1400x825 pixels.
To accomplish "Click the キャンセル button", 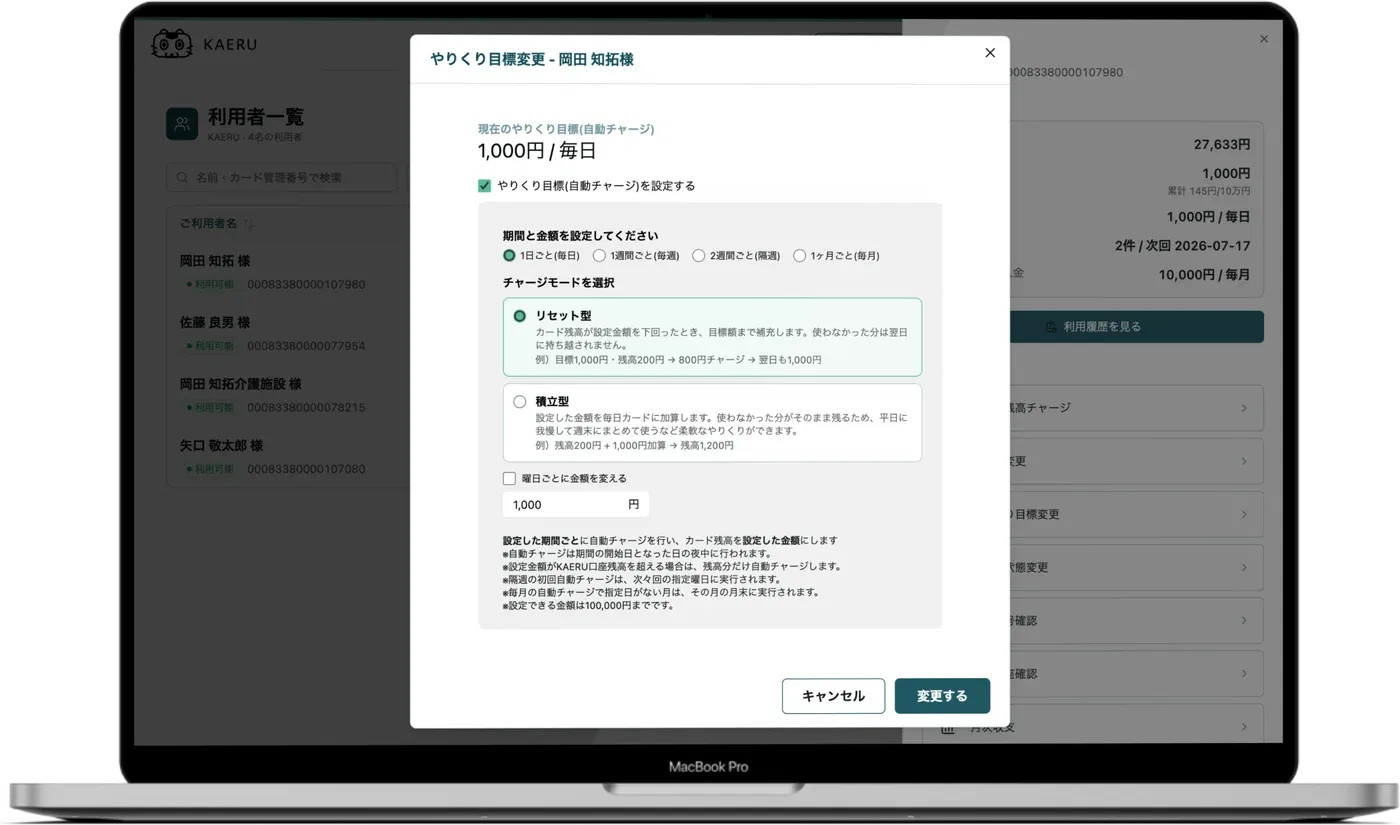I will coord(833,696).
